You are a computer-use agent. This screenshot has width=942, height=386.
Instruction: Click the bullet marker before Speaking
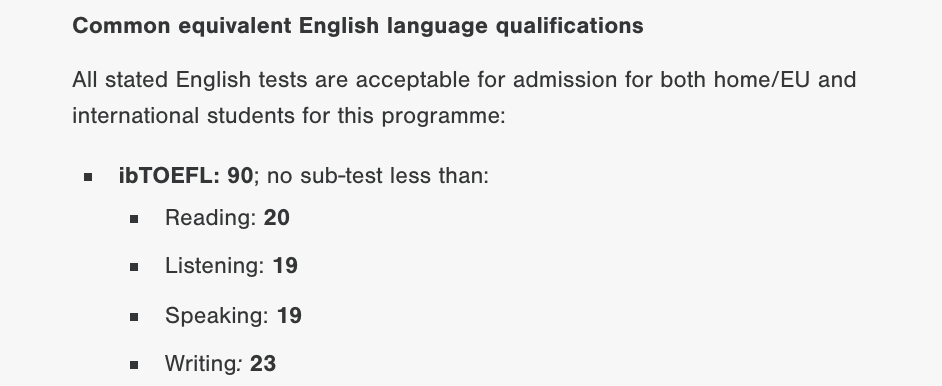click(x=134, y=317)
